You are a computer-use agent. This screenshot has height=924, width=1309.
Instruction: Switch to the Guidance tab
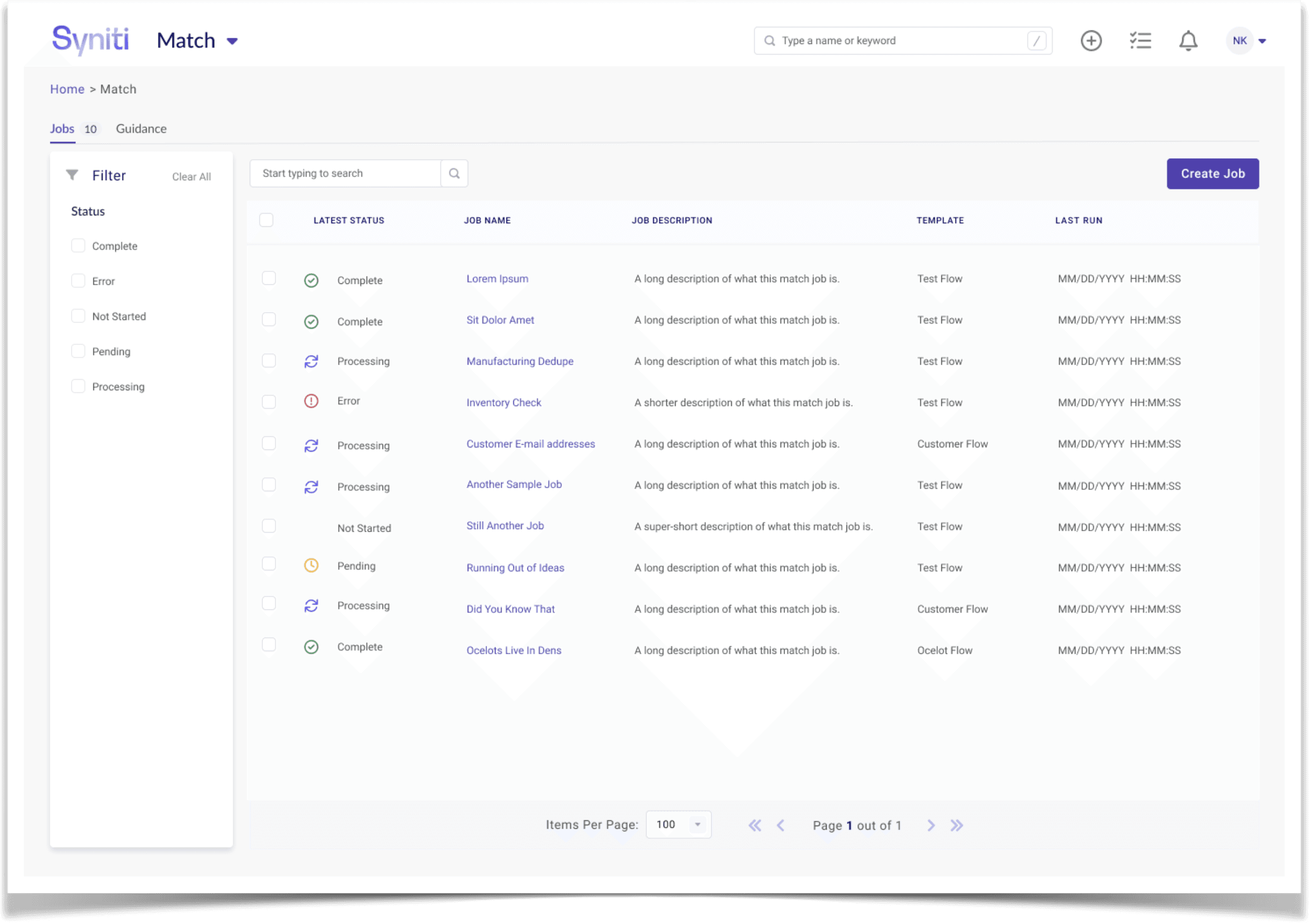pyautogui.click(x=141, y=129)
